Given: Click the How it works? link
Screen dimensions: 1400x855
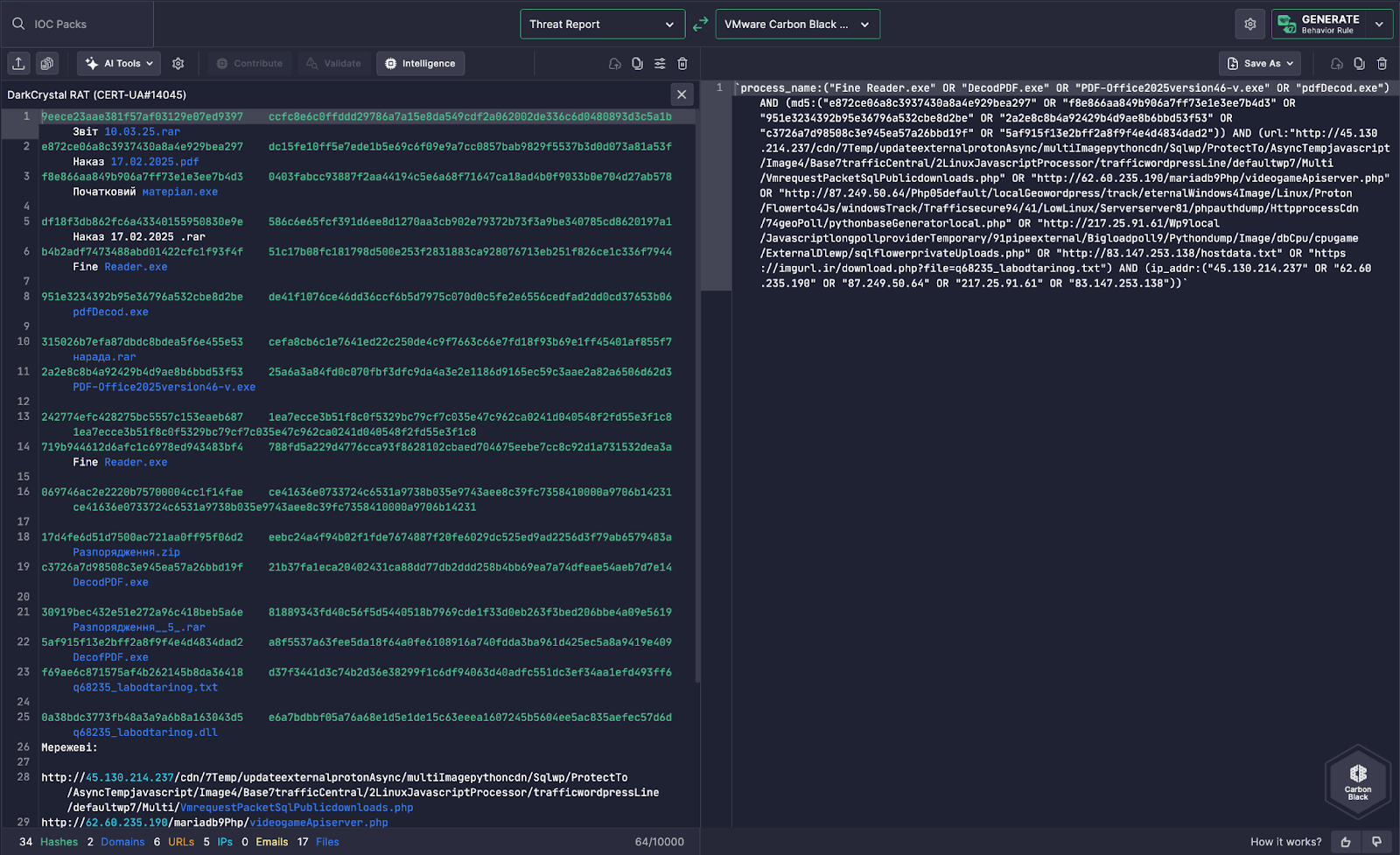Looking at the screenshot, I should point(1285,842).
